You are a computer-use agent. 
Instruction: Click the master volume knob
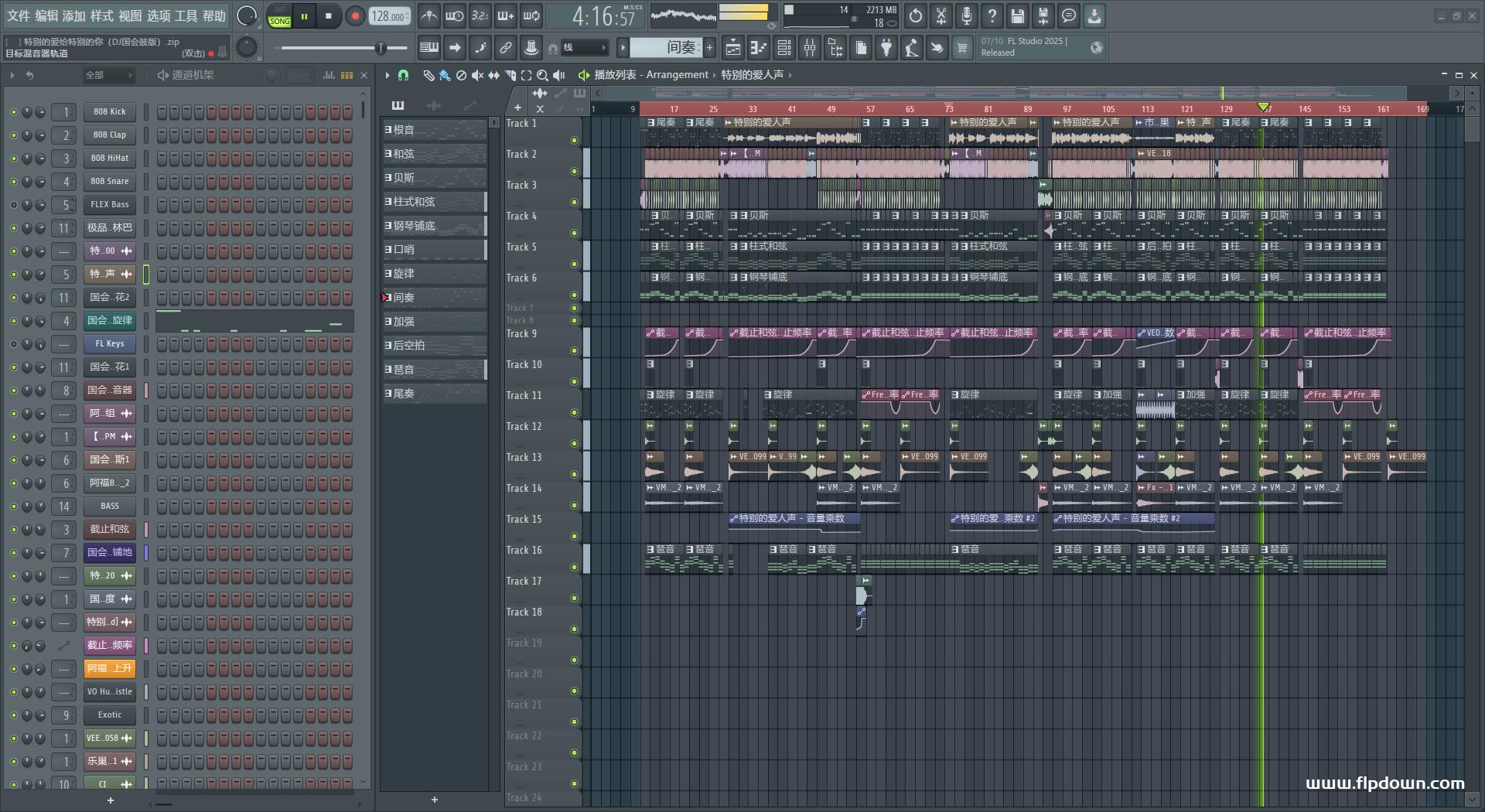[x=247, y=15]
